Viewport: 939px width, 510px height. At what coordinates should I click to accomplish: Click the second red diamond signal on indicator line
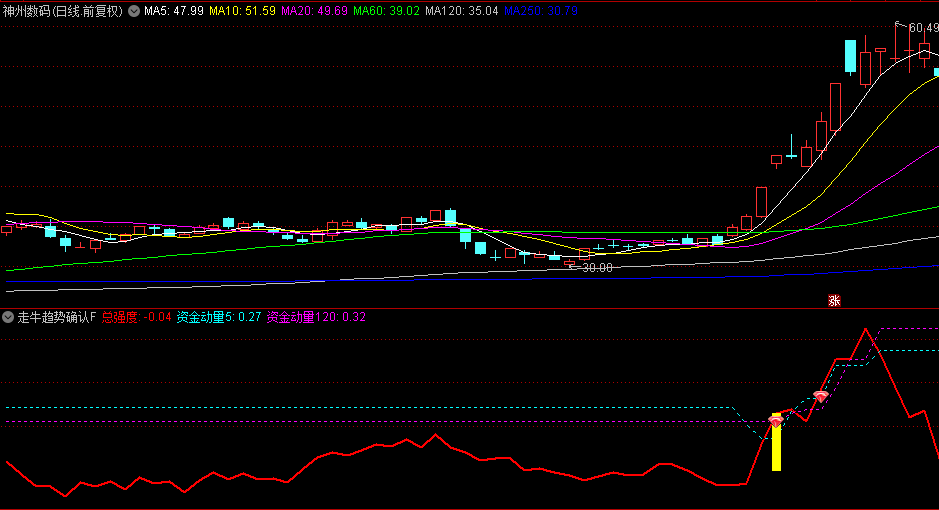tap(820, 397)
